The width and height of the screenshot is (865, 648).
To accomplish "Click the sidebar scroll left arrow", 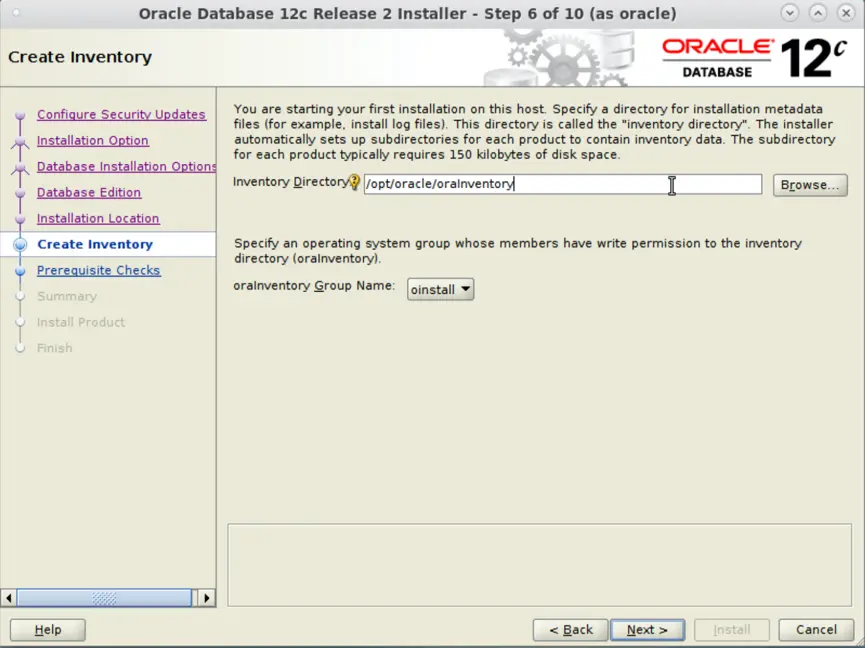I will [x=8, y=598].
